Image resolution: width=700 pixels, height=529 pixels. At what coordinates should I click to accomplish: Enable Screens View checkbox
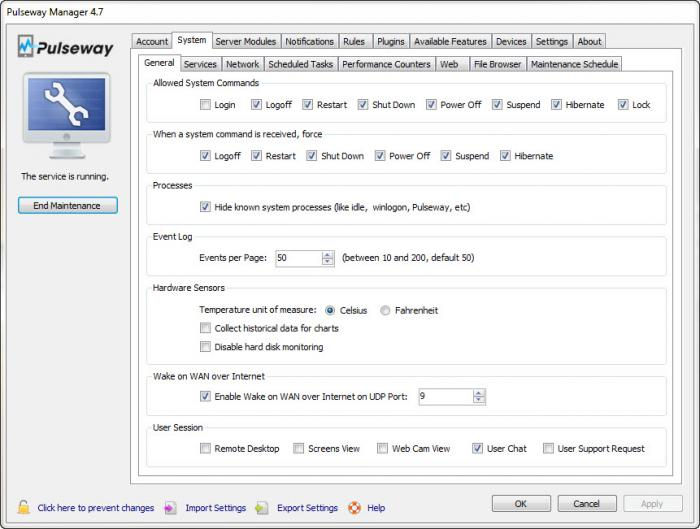(x=298, y=448)
